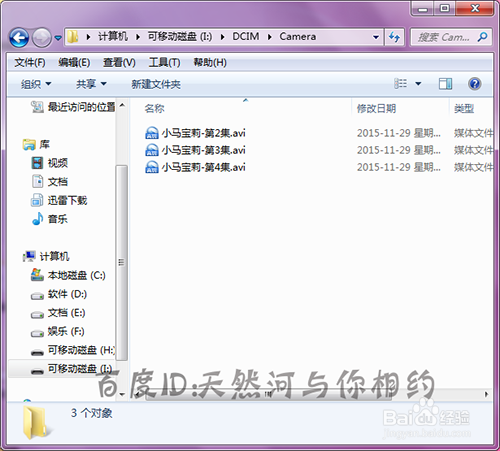Click the greyed Forward arrow button
500x451 pixels.
[41, 37]
